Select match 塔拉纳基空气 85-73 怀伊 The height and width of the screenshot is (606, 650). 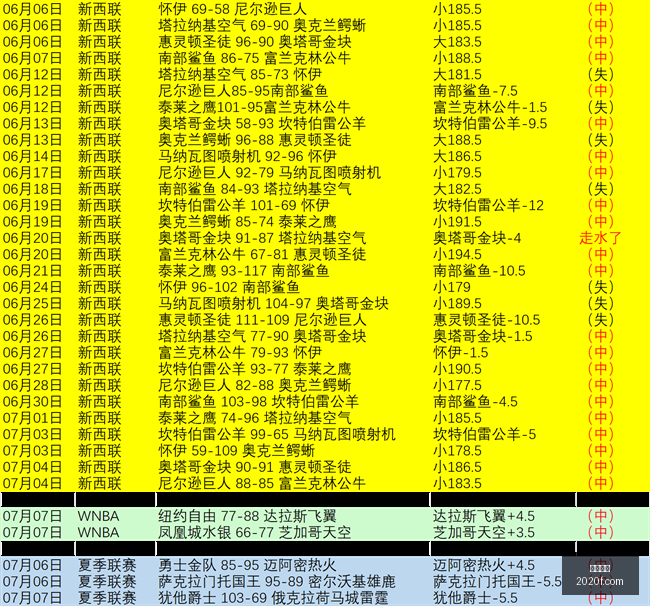coord(240,74)
